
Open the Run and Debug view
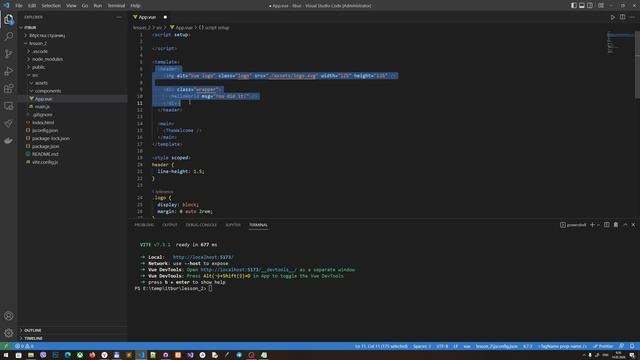pyautogui.click(x=9, y=71)
